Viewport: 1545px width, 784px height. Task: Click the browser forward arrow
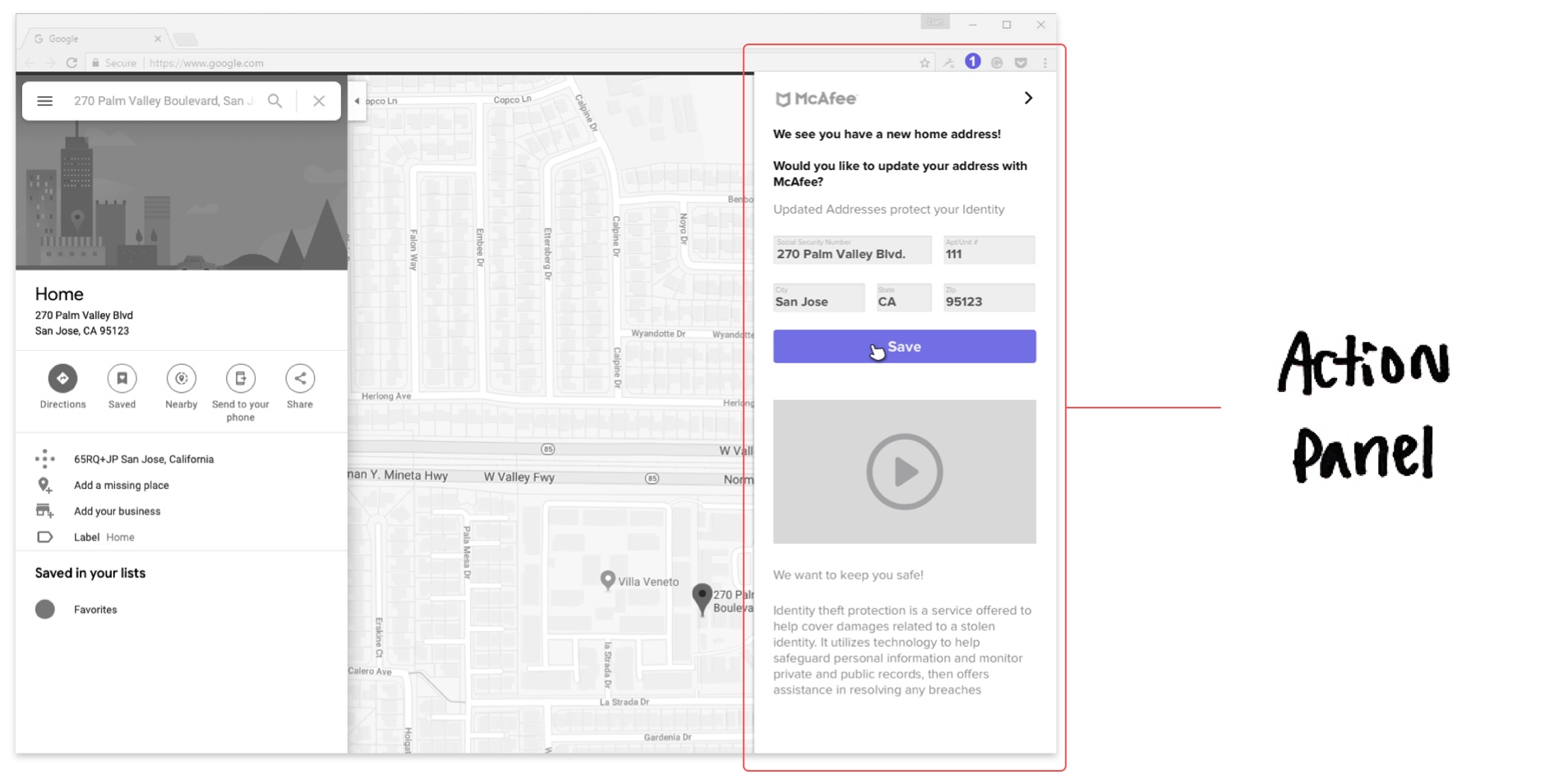click(51, 63)
